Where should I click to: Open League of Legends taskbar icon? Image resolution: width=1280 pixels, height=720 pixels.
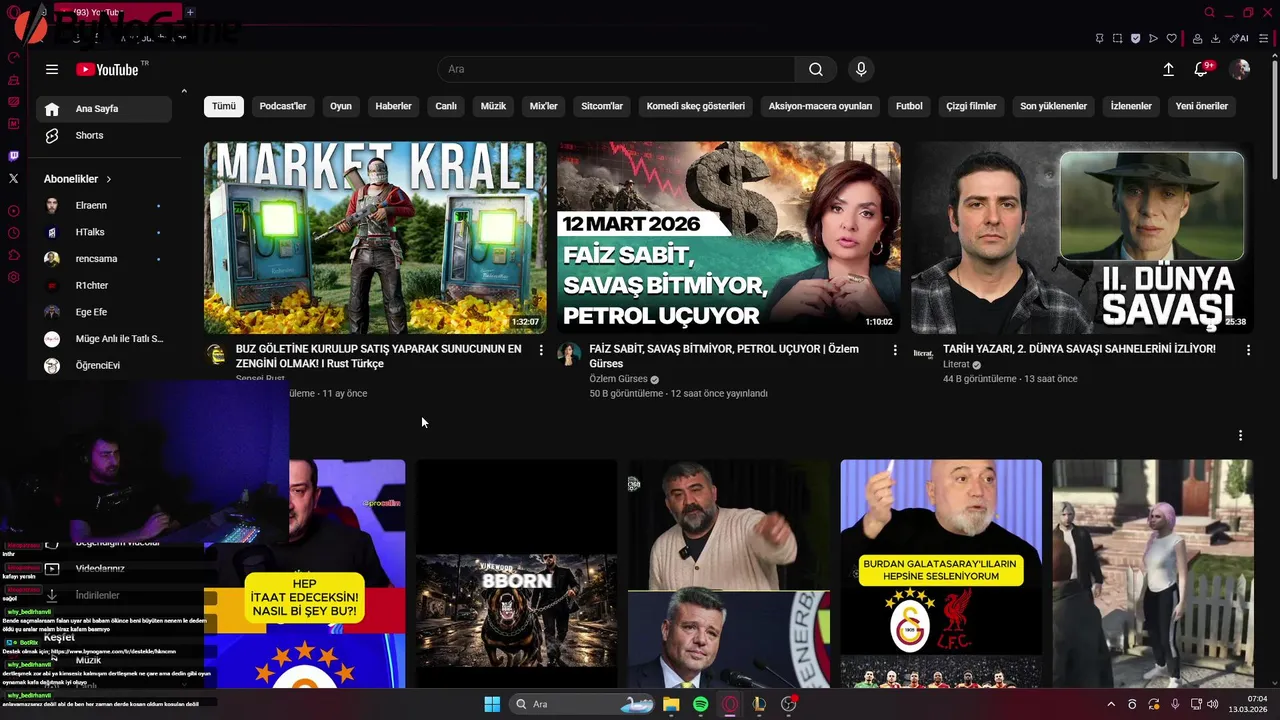tap(759, 704)
